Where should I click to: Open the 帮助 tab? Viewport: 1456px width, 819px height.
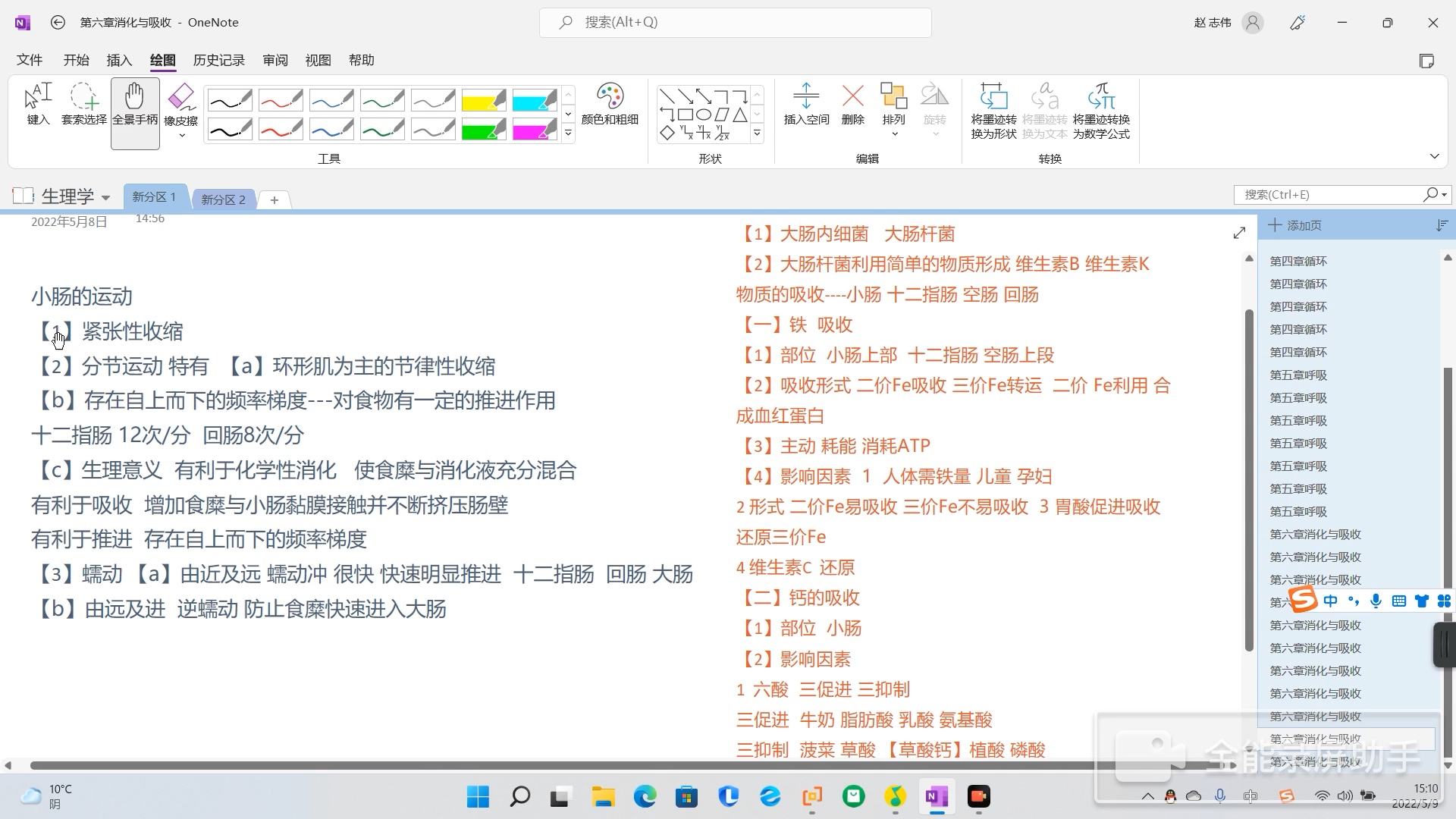coord(362,60)
